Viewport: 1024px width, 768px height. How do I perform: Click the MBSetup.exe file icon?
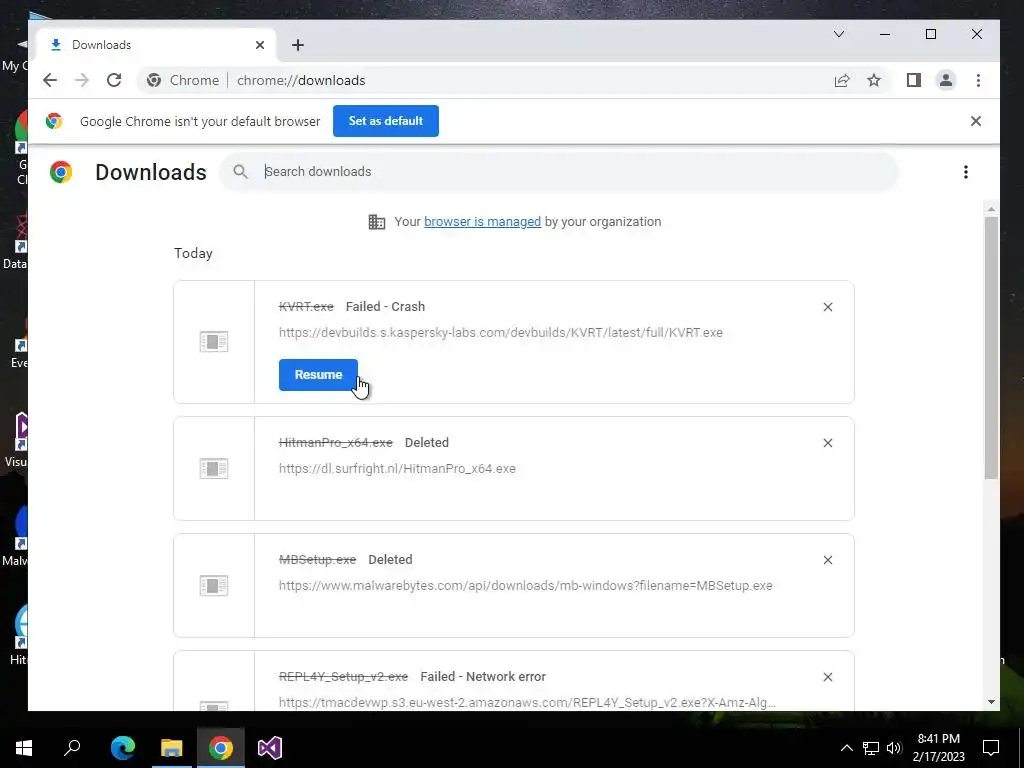point(214,585)
